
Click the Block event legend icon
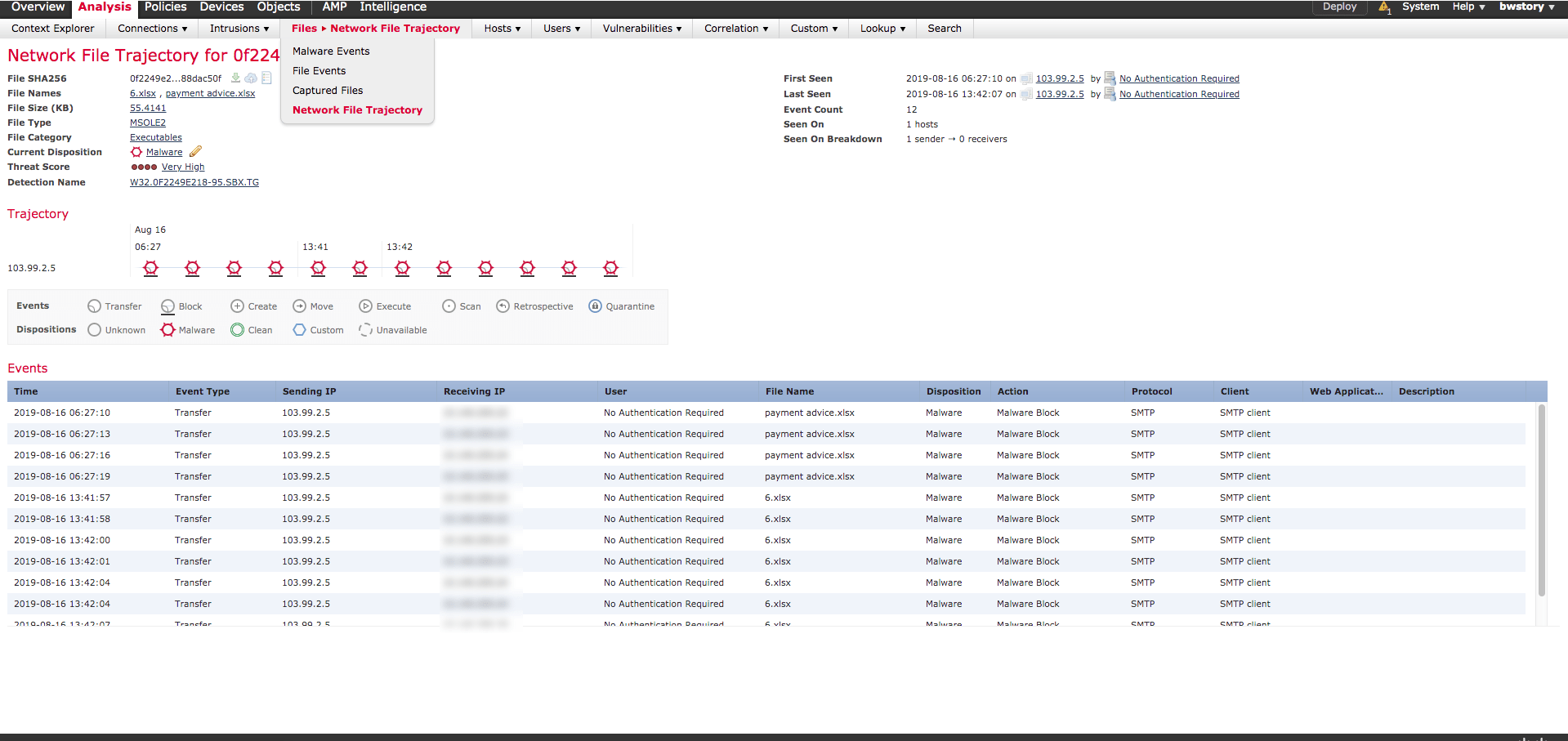coord(168,306)
